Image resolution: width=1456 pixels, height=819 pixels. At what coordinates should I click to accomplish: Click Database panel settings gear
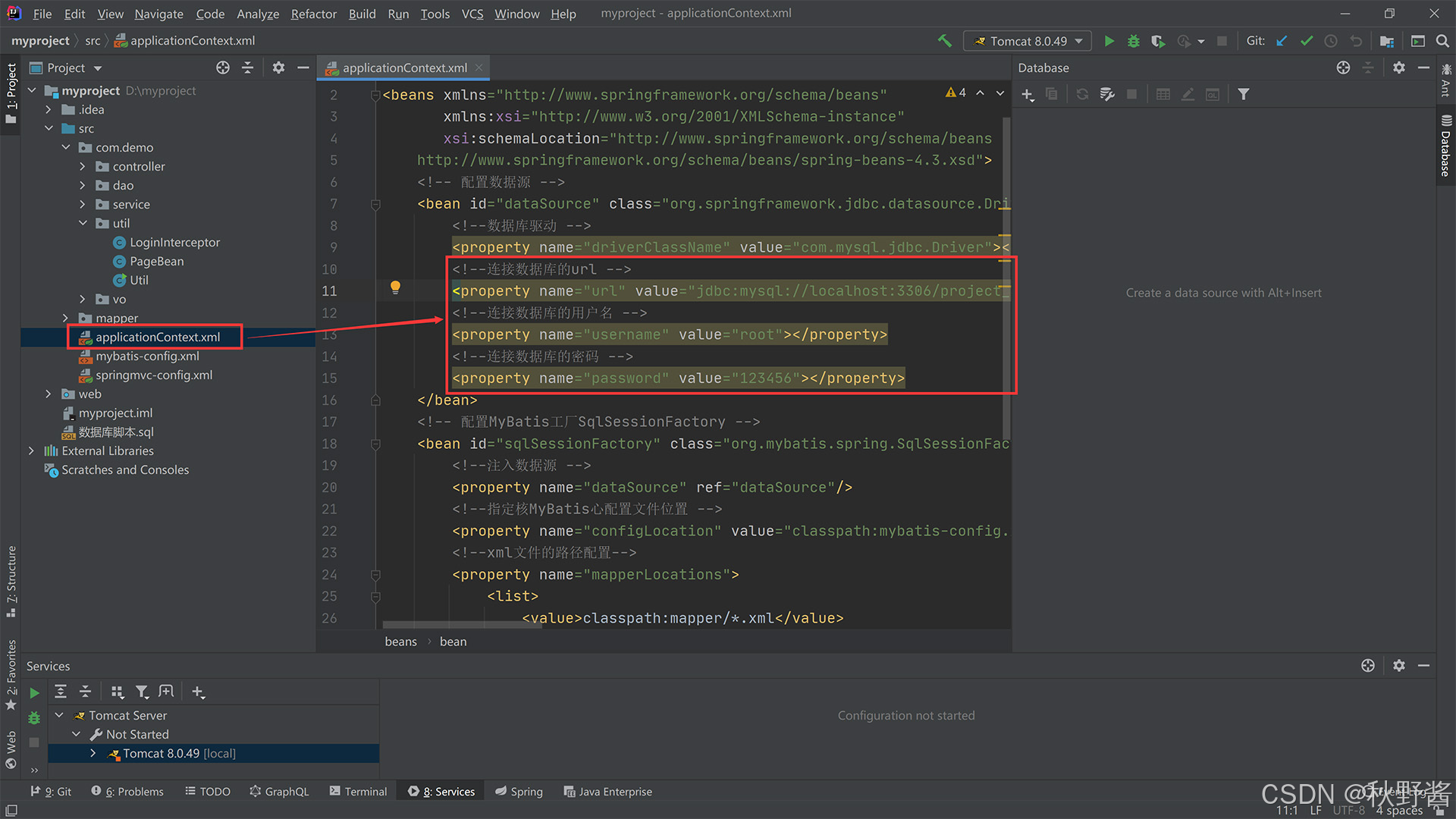point(1399,67)
